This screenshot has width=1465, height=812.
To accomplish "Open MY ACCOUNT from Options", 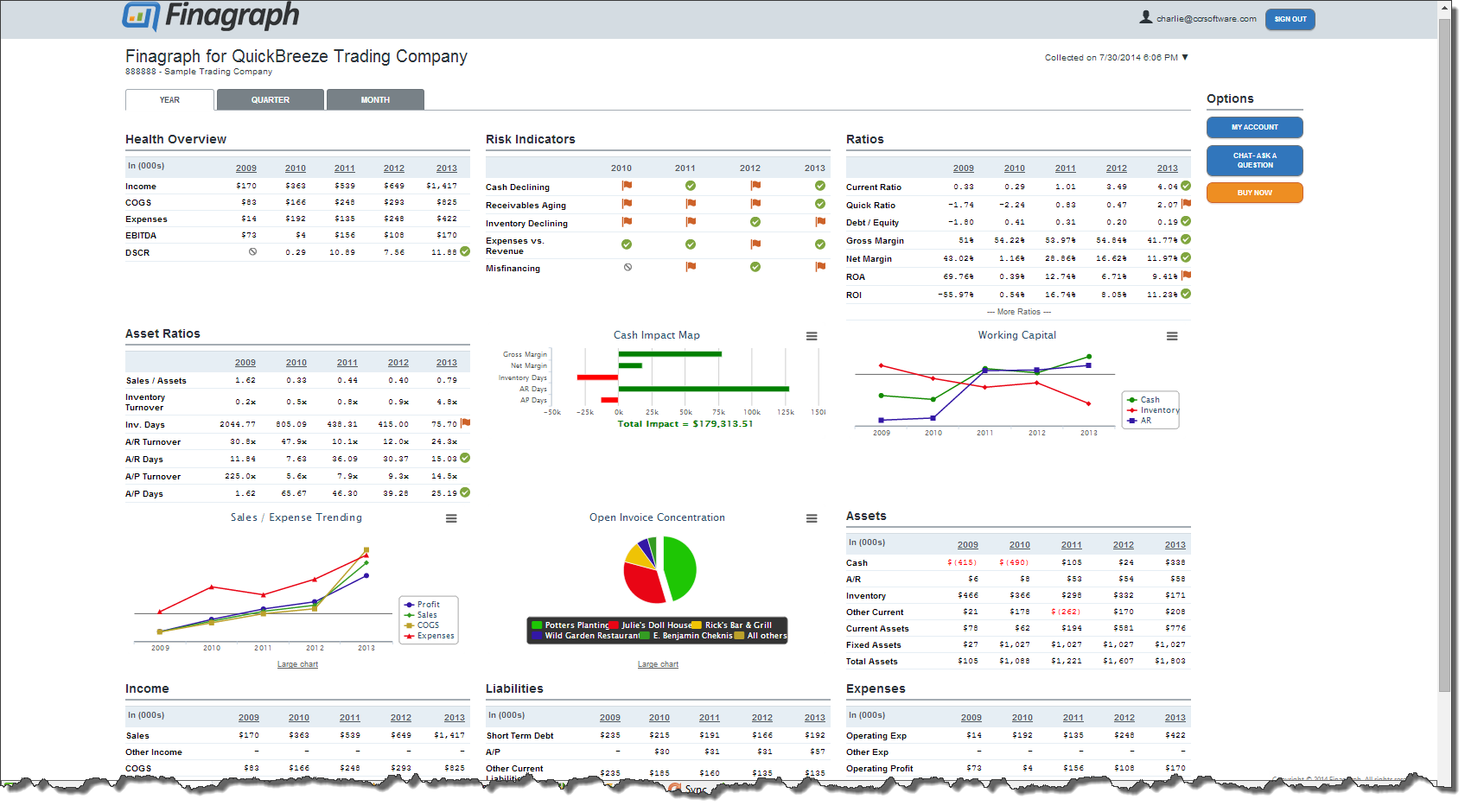I will click(1254, 127).
